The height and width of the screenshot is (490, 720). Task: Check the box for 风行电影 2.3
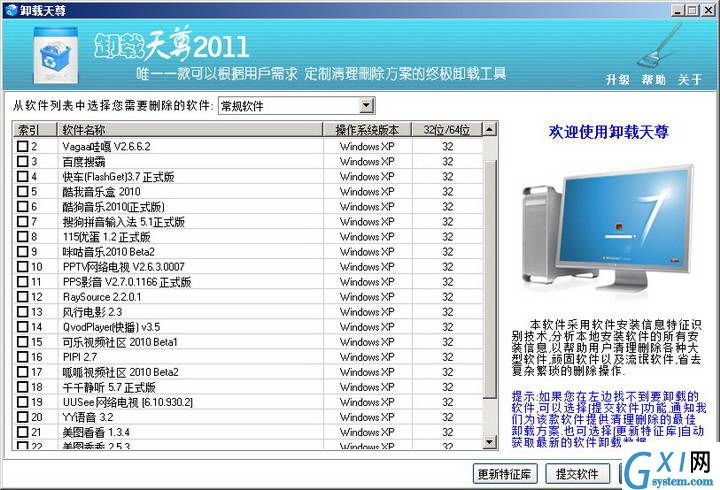click(22, 312)
